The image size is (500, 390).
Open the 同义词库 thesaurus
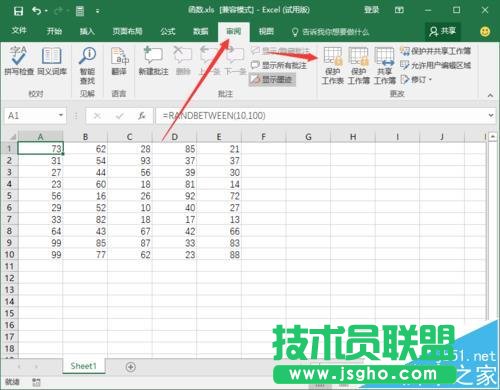tap(52, 61)
